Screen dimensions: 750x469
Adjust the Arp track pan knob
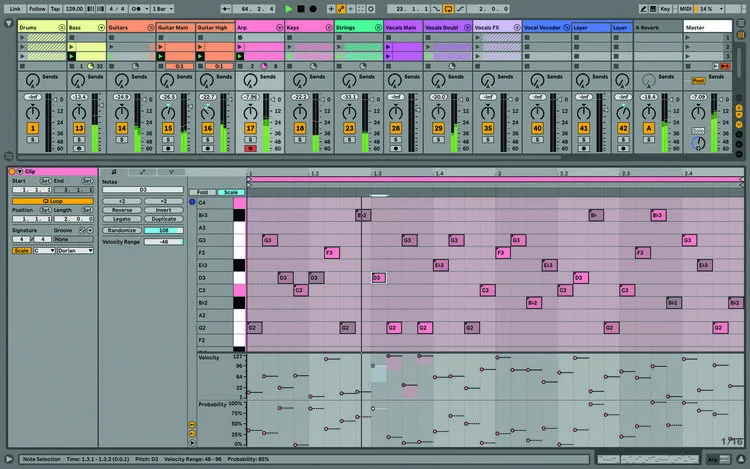(250, 113)
